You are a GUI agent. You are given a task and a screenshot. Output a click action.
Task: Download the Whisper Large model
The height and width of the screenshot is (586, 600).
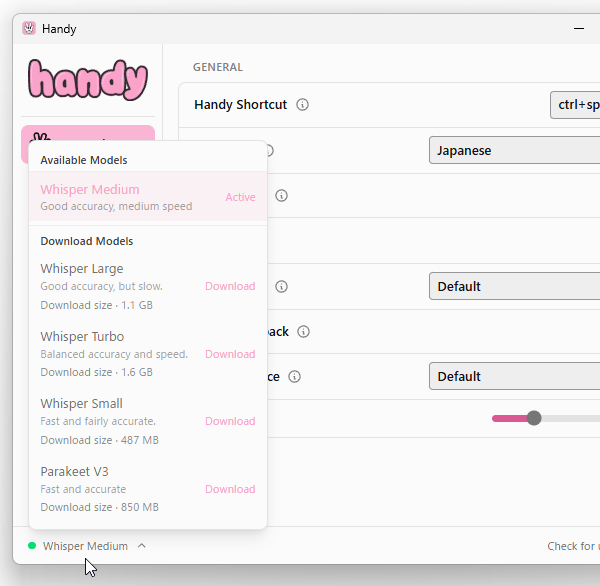(x=230, y=286)
